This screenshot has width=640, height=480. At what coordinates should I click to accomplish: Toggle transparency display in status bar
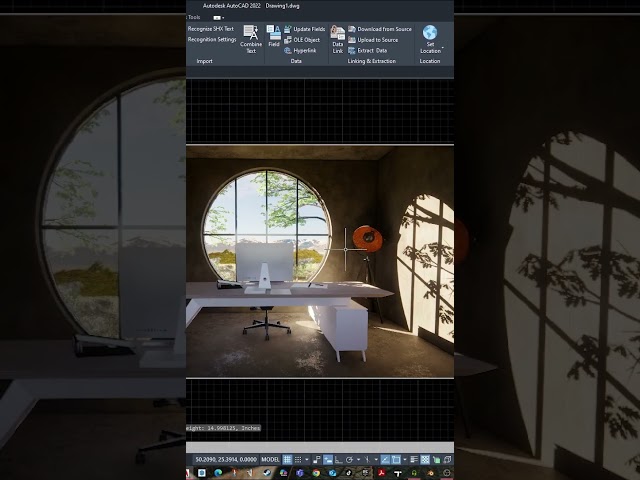point(425,460)
